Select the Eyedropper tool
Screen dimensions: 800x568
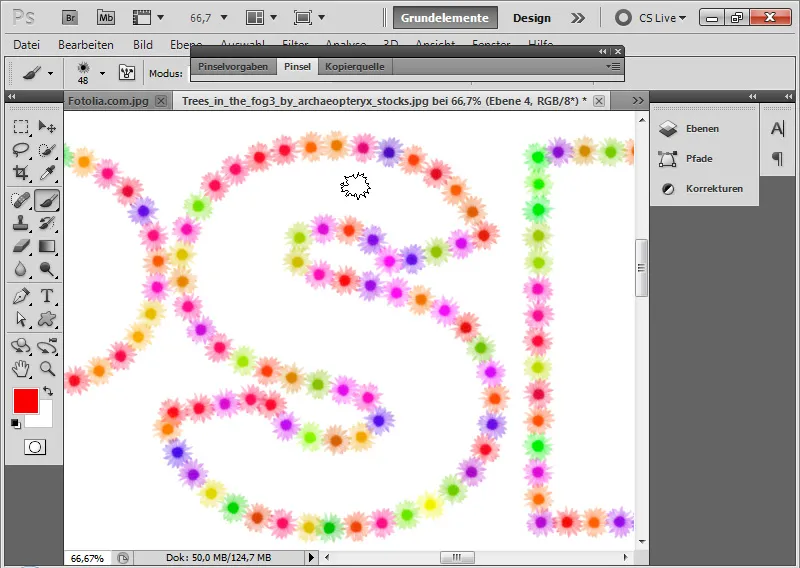[x=47, y=172]
